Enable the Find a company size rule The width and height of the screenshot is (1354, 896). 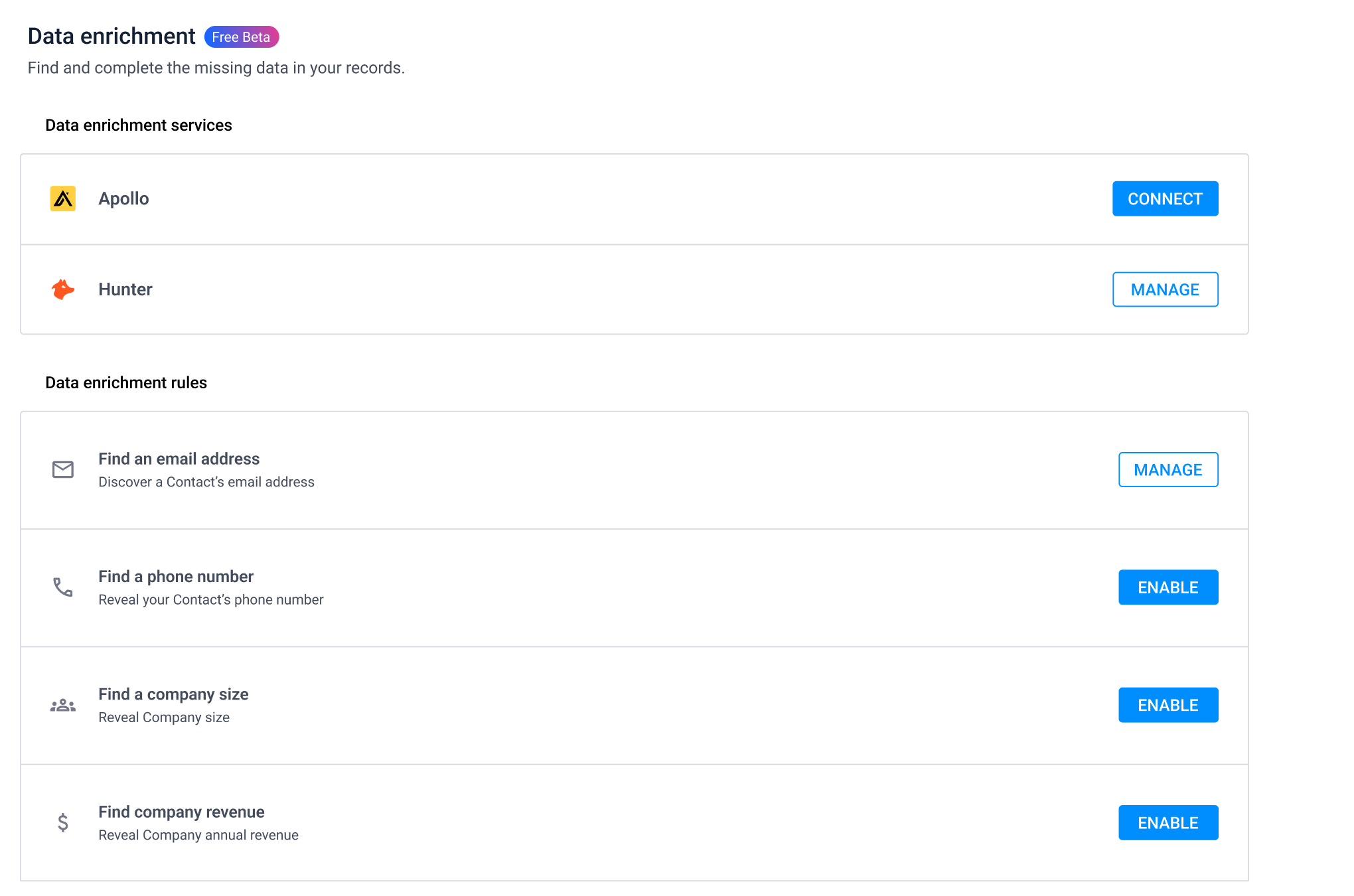(x=1168, y=705)
